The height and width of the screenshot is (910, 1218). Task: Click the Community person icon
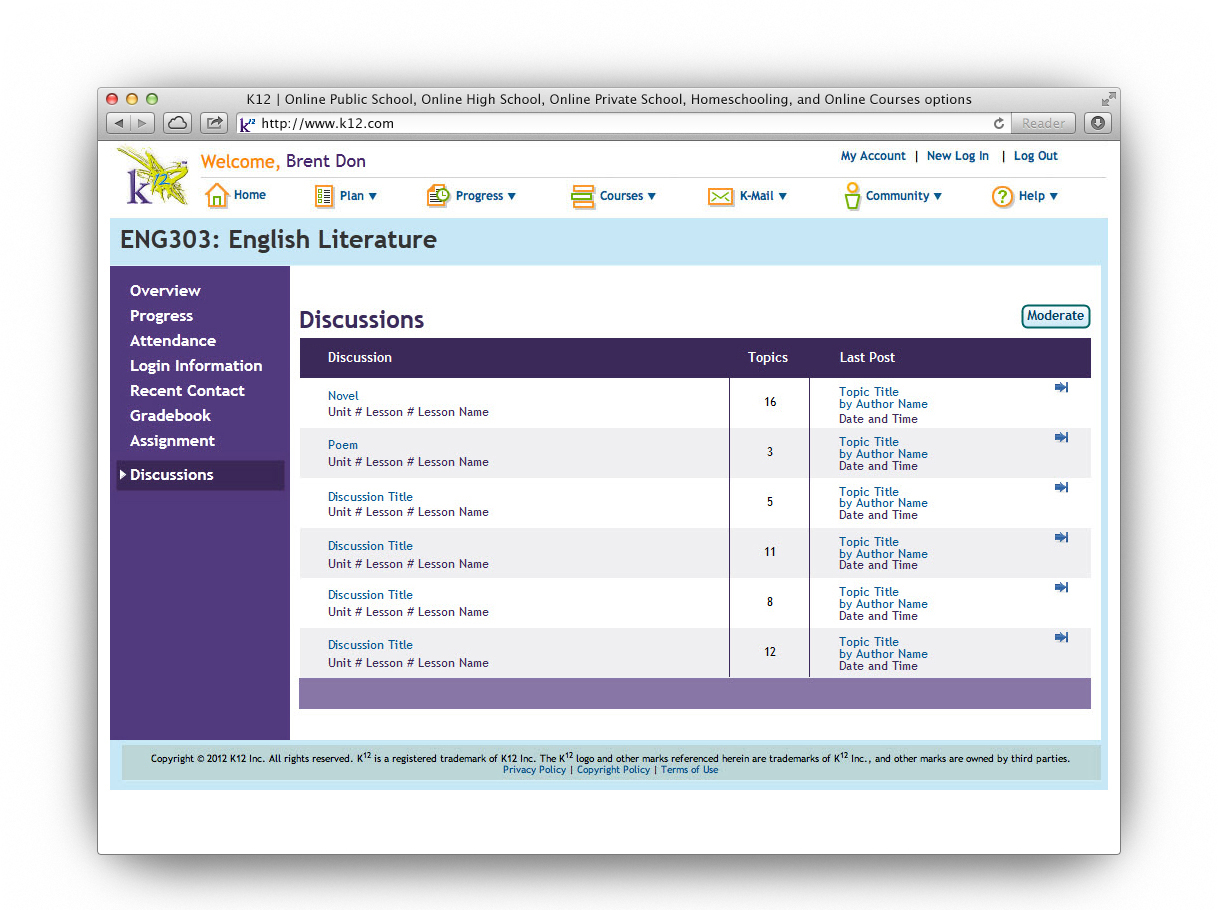coord(852,195)
